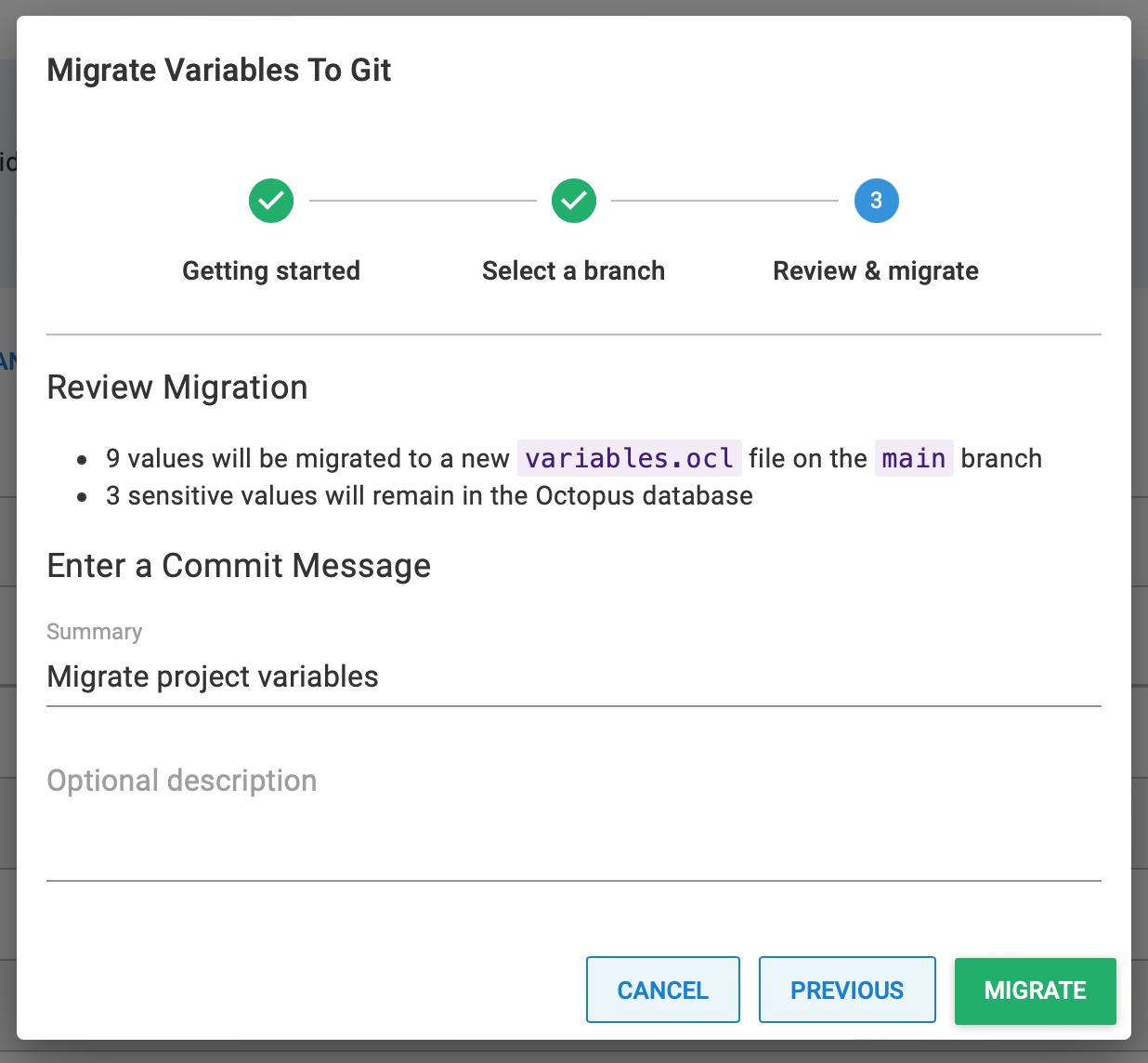
Task: Click the Getting started completed checkmark
Action: [x=270, y=201]
